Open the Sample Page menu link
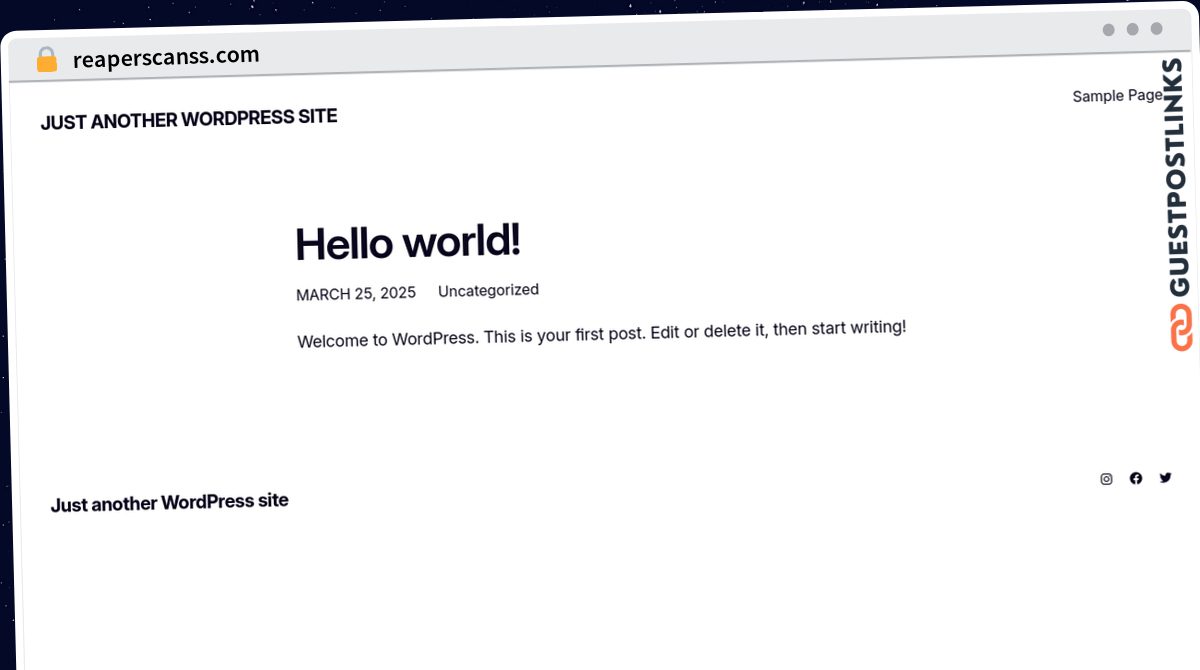 point(1117,96)
